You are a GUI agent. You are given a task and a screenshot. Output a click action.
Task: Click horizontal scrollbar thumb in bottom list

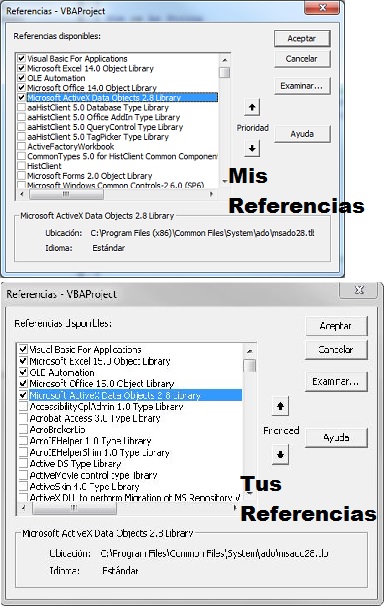tap(74, 507)
